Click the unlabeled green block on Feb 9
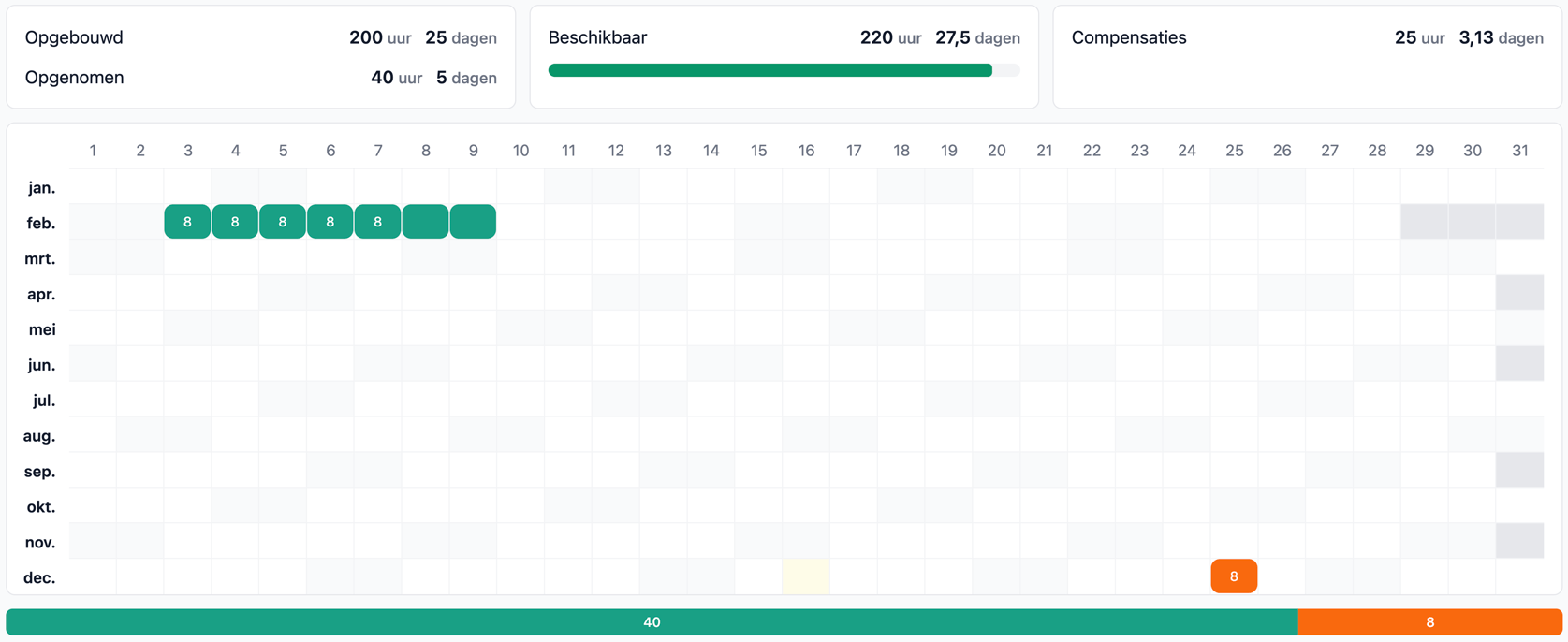 (473, 222)
